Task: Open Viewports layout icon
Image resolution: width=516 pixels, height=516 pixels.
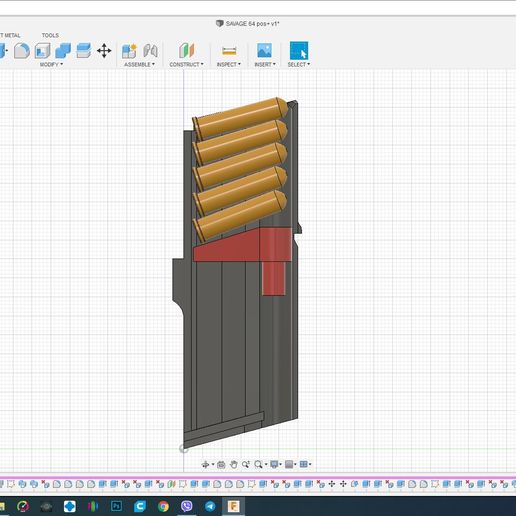Action: point(303,464)
